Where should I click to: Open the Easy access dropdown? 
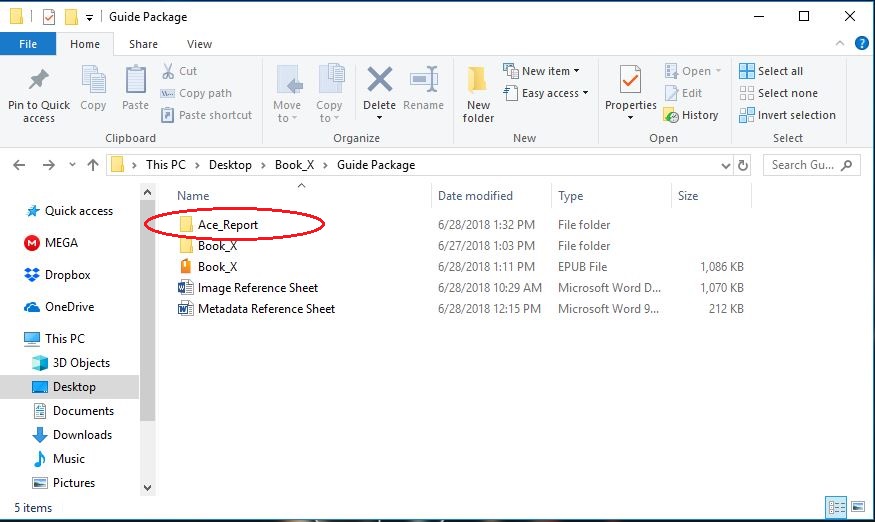585,93
